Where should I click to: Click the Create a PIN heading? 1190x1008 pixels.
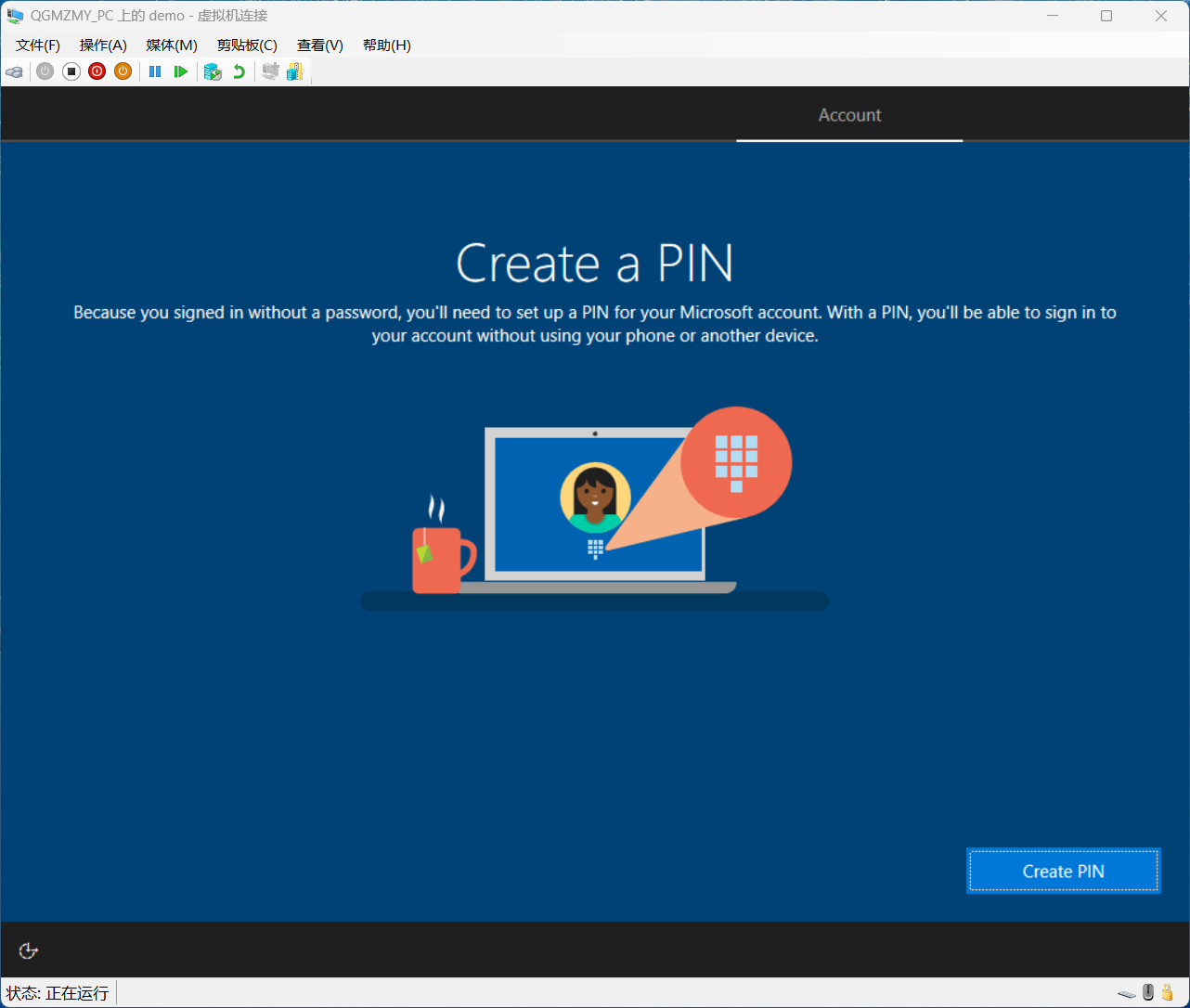click(x=595, y=264)
